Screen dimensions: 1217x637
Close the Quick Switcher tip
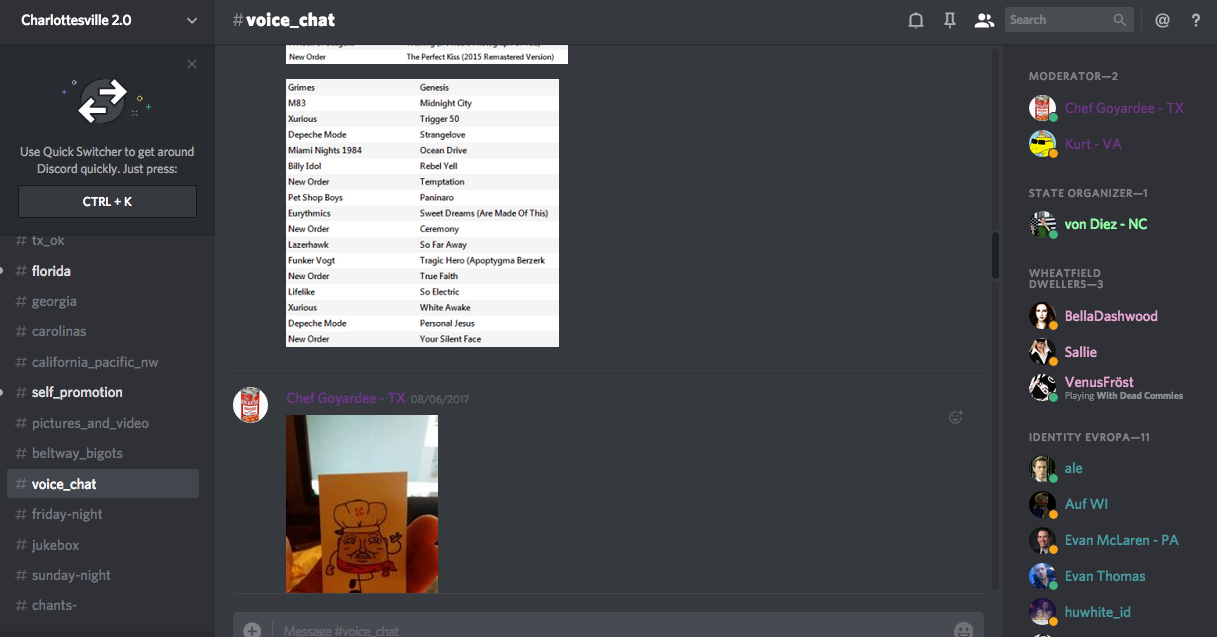(x=192, y=64)
